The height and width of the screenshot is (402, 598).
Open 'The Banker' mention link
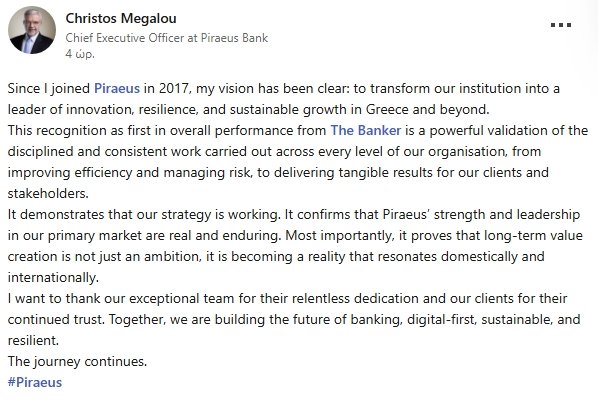(366, 130)
